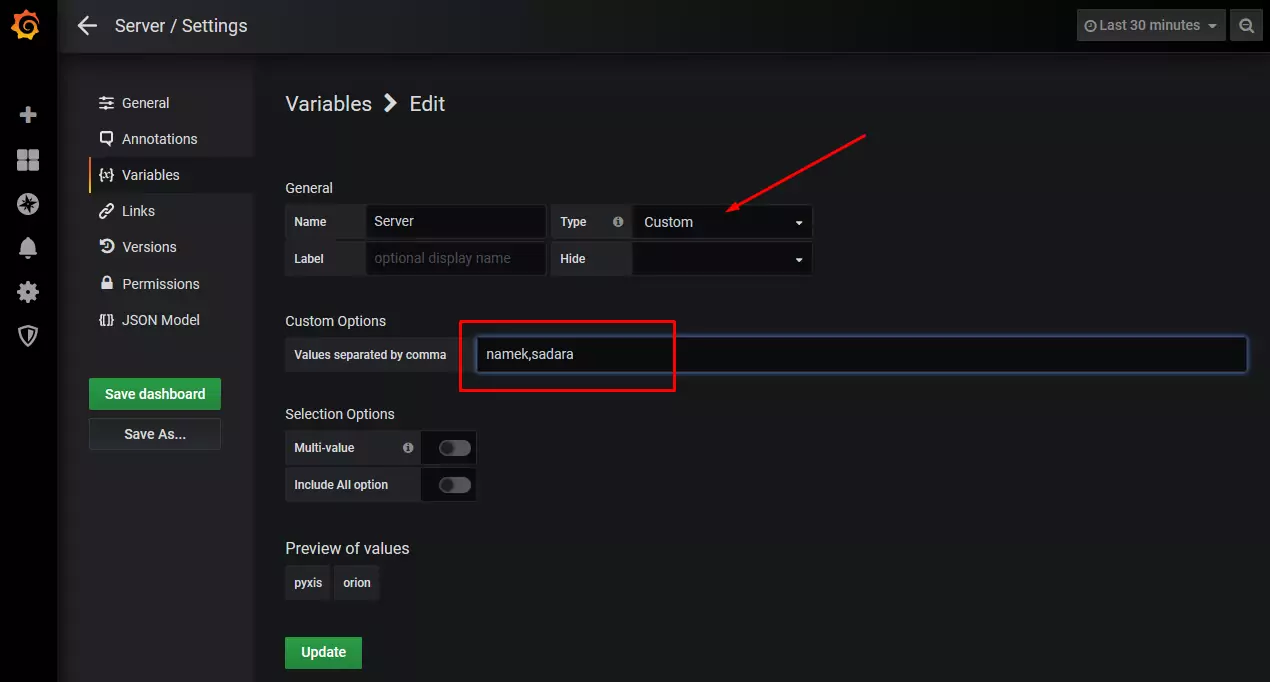Screen dimensions: 1270x682
Task: Open the Alerting bell icon
Action: (x=28, y=248)
